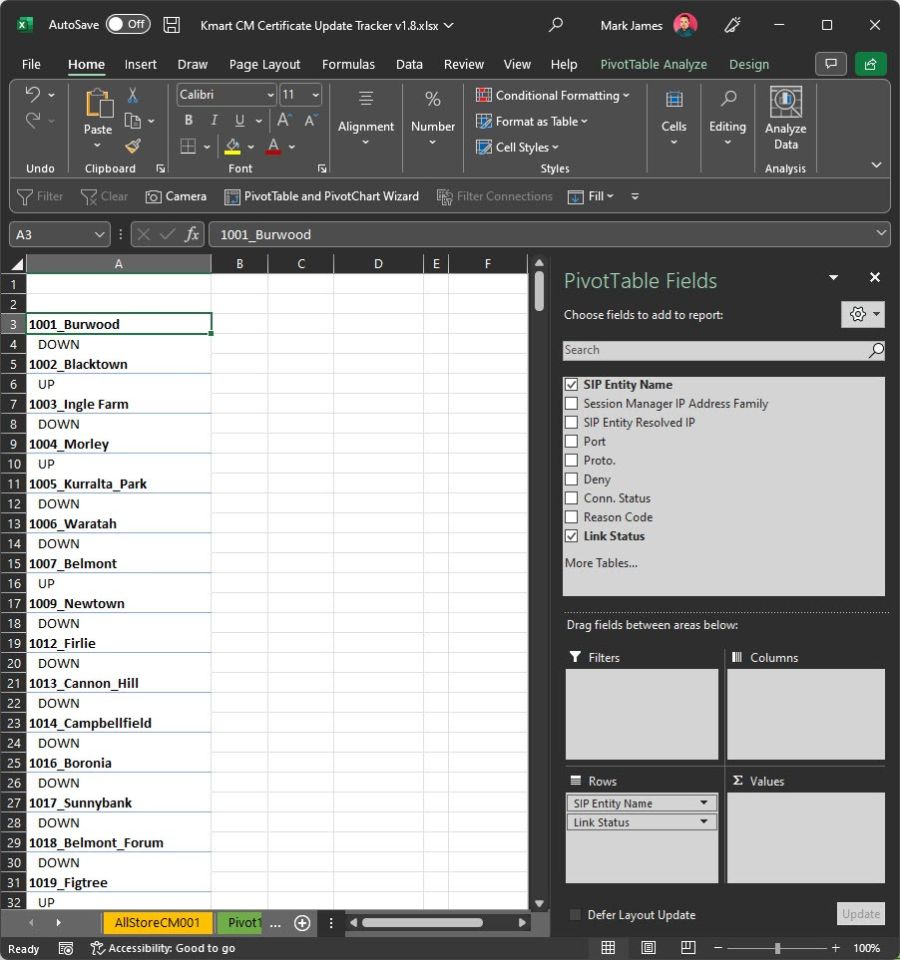
Task: Check the SIP Entity Resolved IP field
Action: pyautogui.click(x=571, y=422)
